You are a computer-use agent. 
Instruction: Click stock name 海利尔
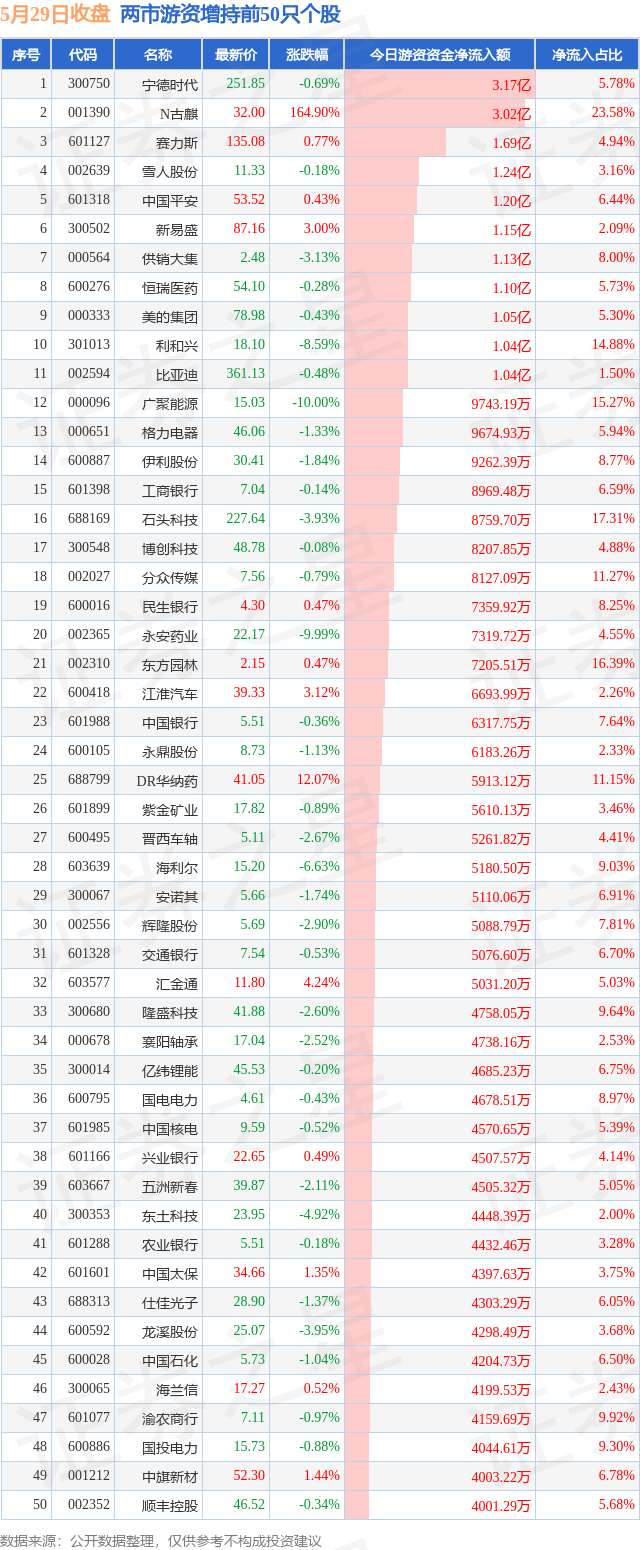click(x=177, y=867)
